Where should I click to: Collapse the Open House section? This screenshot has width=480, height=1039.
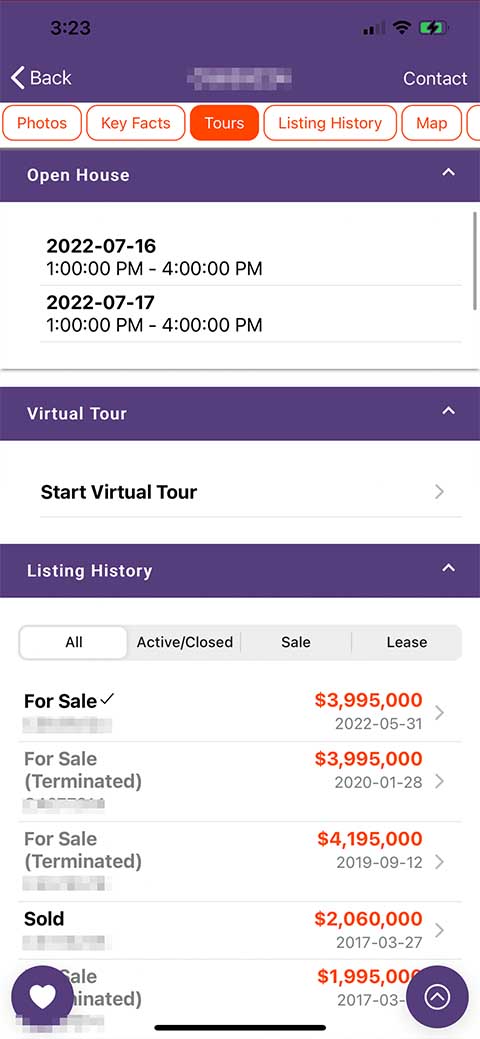pyautogui.click(x=449, y=172)
